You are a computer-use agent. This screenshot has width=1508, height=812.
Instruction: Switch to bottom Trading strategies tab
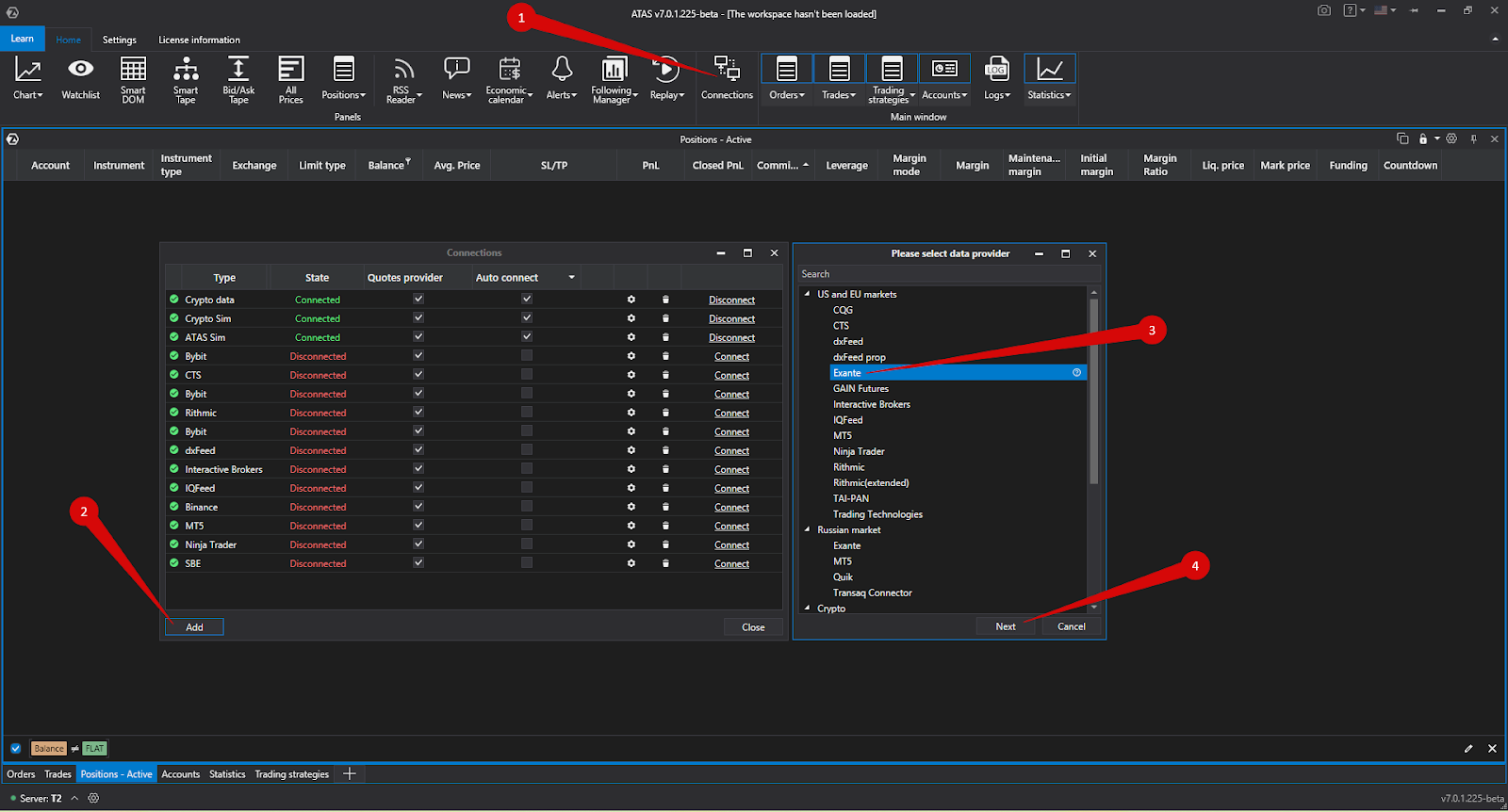pyautogui.click(x=292, y=774)
